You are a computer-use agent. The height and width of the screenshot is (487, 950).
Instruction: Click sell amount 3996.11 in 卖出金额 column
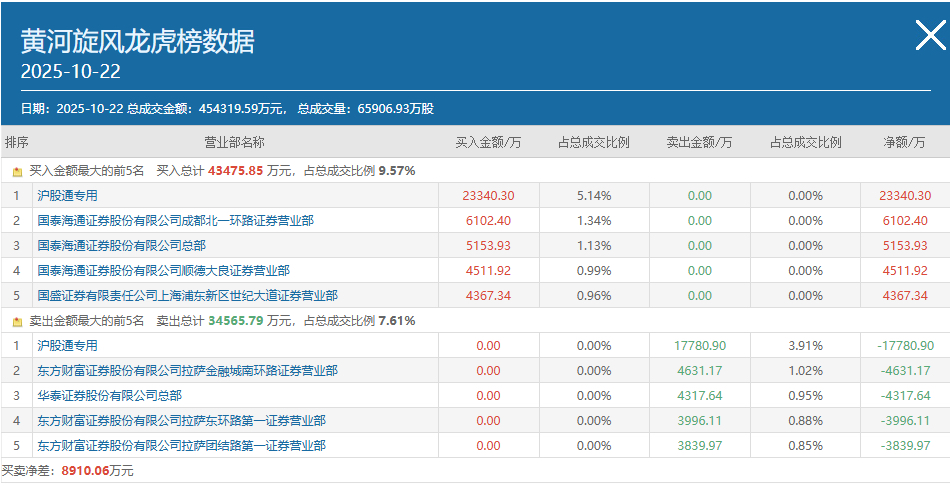pyautogui.click(x=700, y=420)
